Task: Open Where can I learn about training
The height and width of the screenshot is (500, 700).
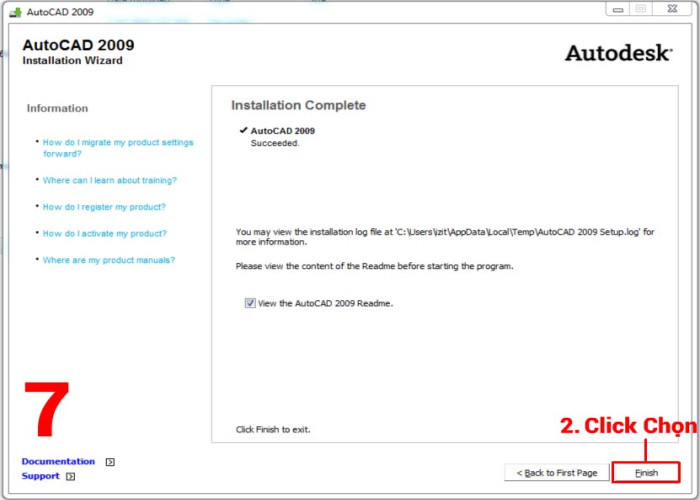Action: [110, 180]
